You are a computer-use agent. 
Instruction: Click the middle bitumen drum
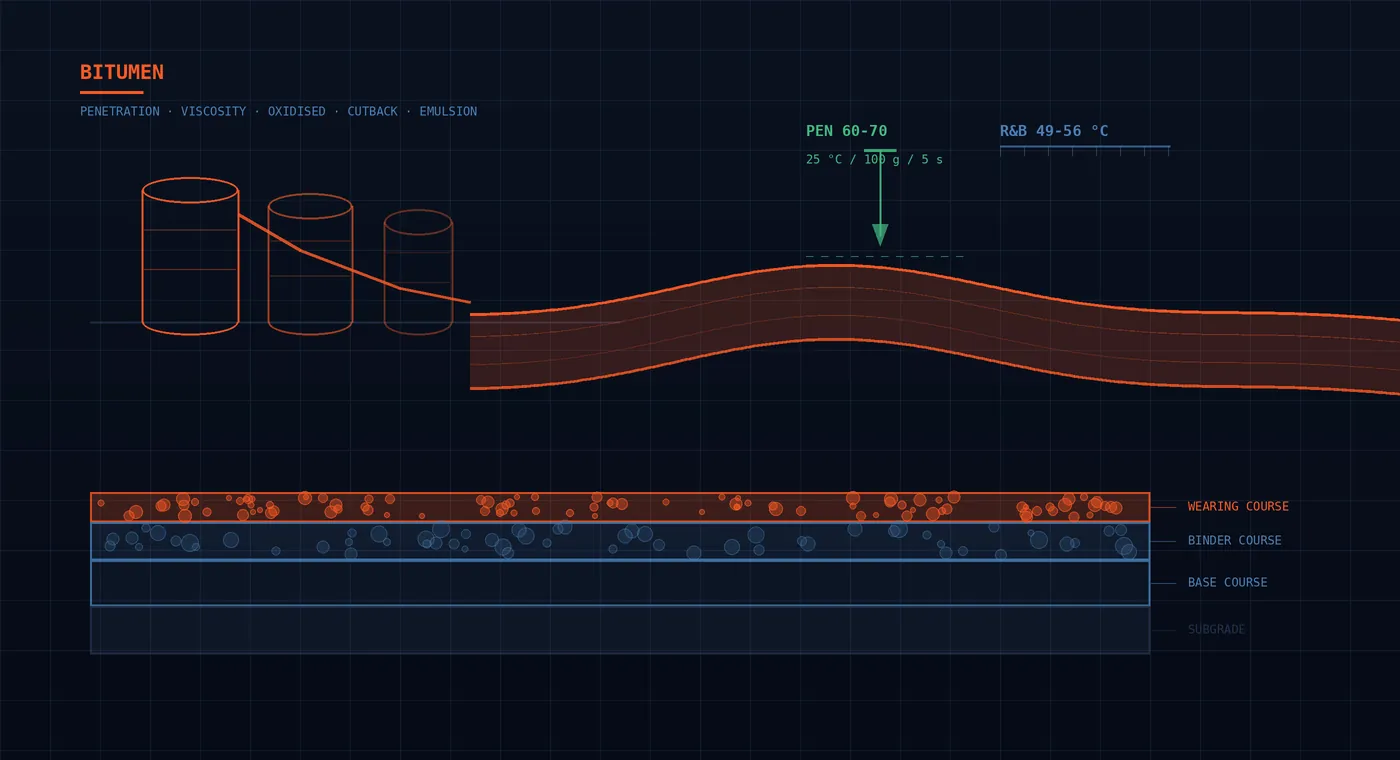pos(310,264)
